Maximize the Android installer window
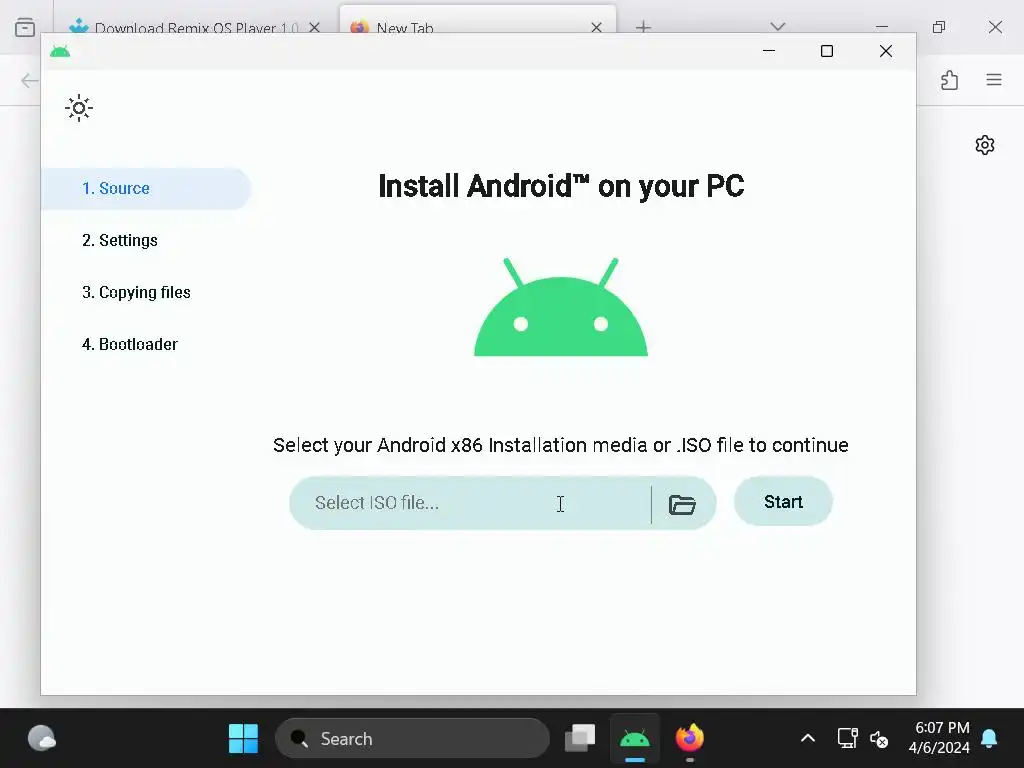This screenshot has width=1024, height=768. pyautogui.click(x=827, y=51)
